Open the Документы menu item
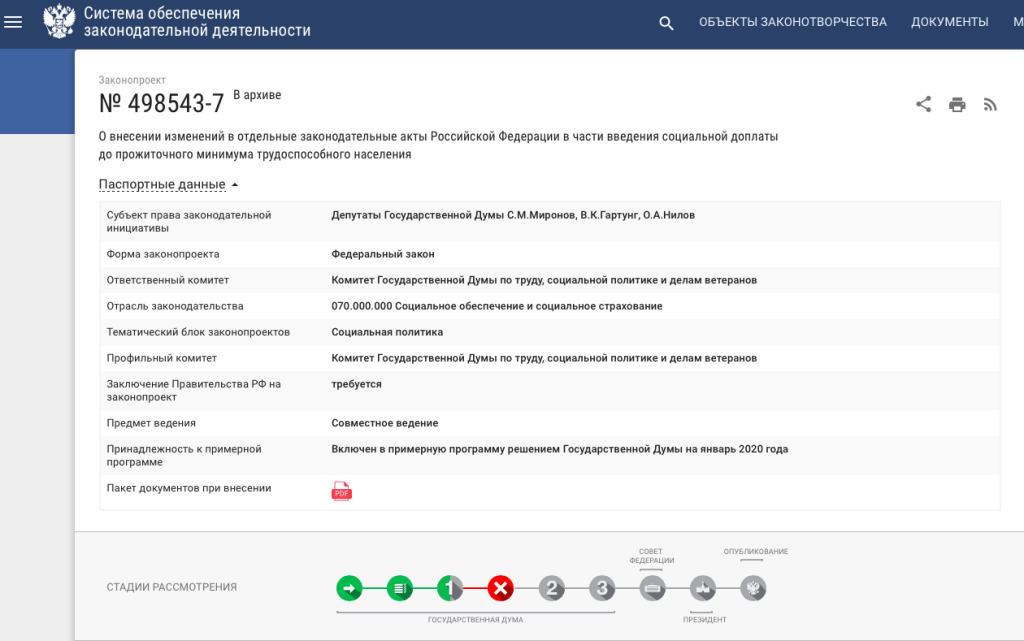 (x=949, y=22)
